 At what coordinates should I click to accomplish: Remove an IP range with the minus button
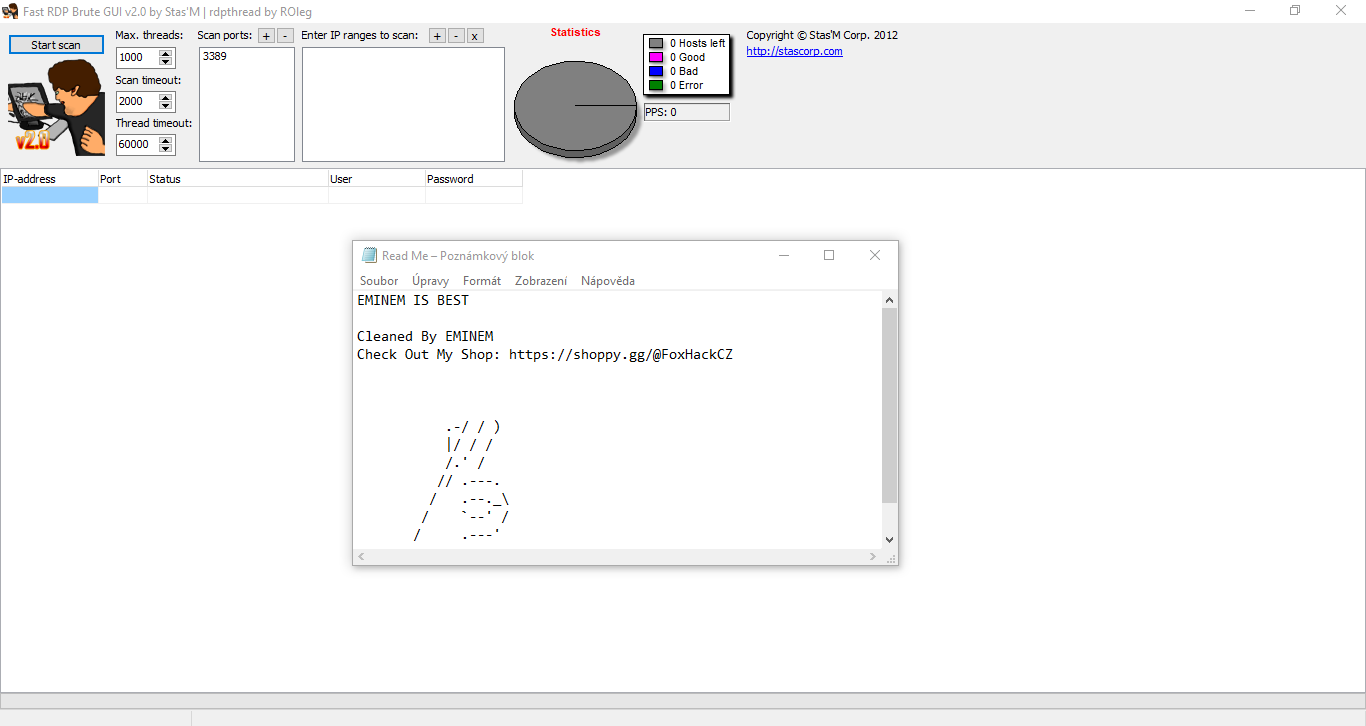pos(456,36)
